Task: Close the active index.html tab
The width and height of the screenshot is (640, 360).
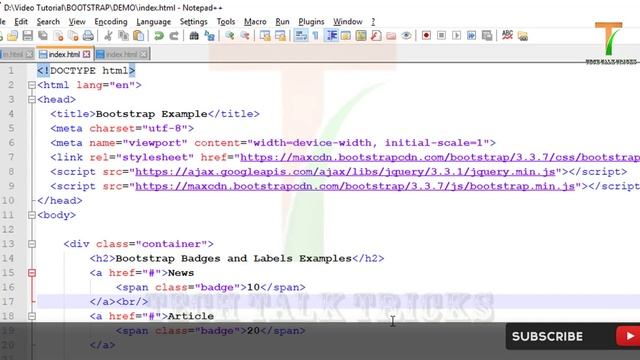Action: 87,54
